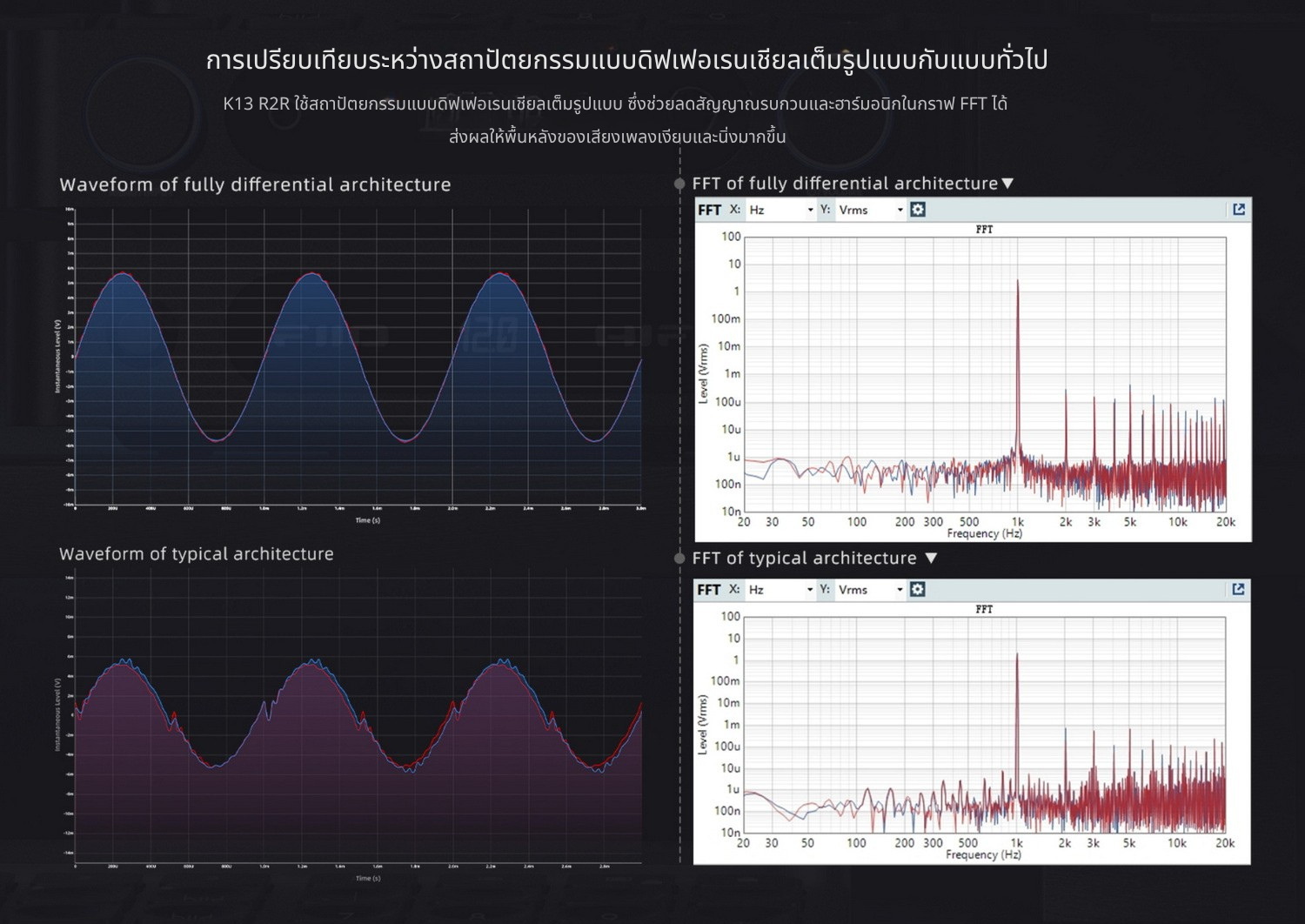Open settings gear in typical architecture FFT panel
This screenshot has height=924, width=1305.
(x=917, y=590)
